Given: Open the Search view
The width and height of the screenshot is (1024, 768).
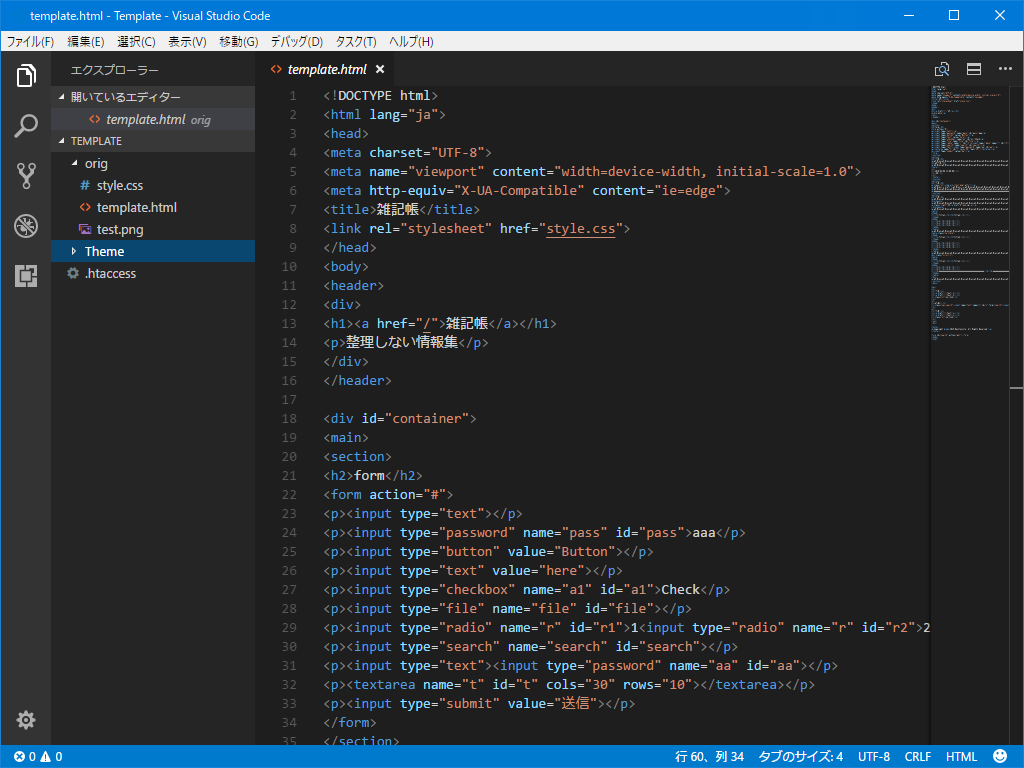Looking at the screenshot, I should (x=26, y=126).
